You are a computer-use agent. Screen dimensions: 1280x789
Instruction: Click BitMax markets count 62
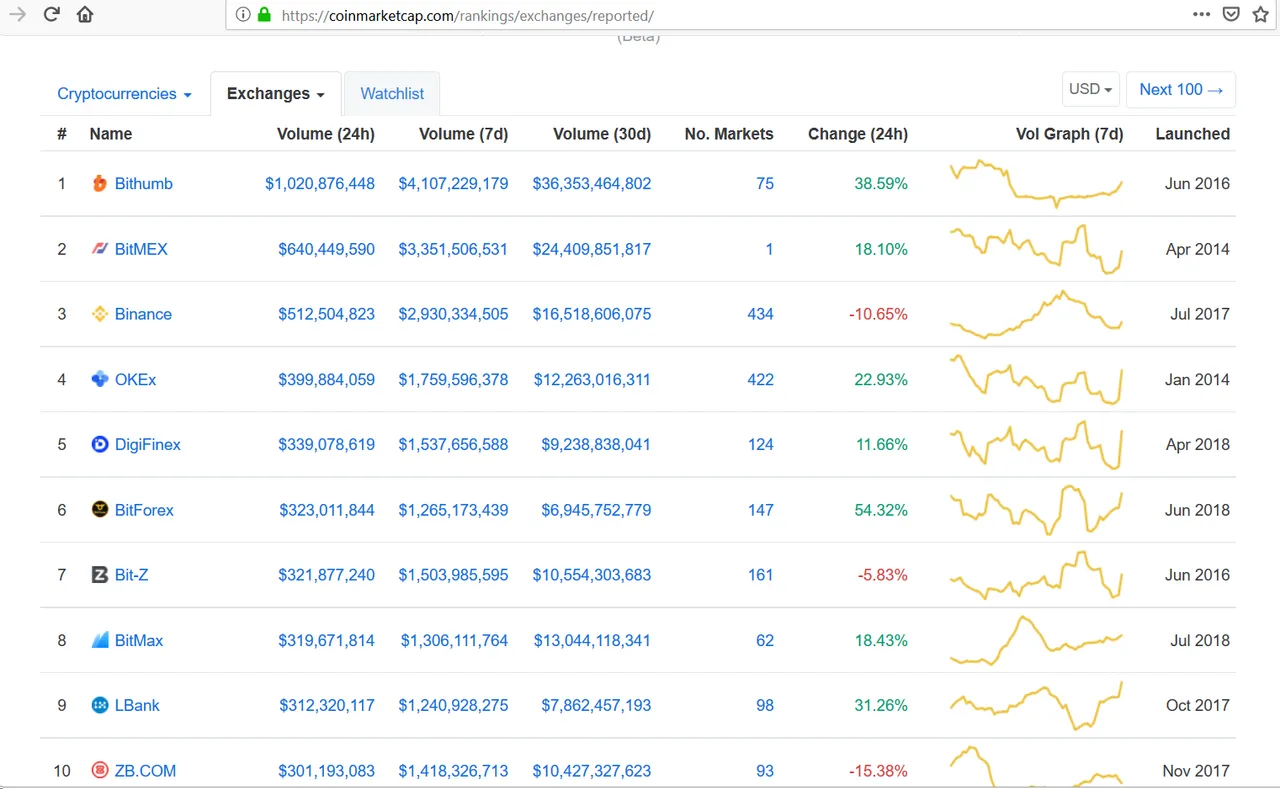765,640
